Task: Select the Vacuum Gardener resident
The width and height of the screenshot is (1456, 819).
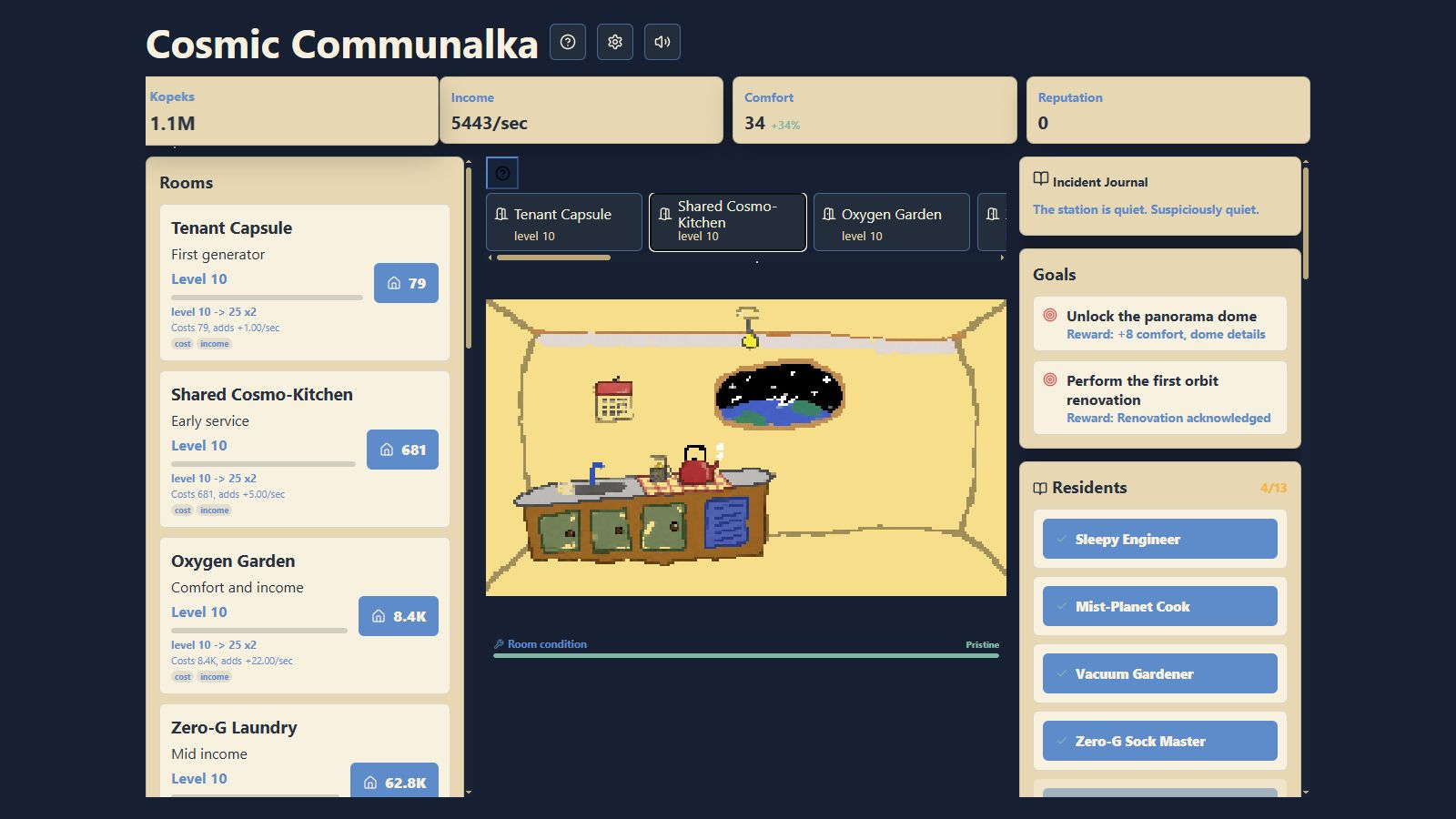Action: 1160,673
